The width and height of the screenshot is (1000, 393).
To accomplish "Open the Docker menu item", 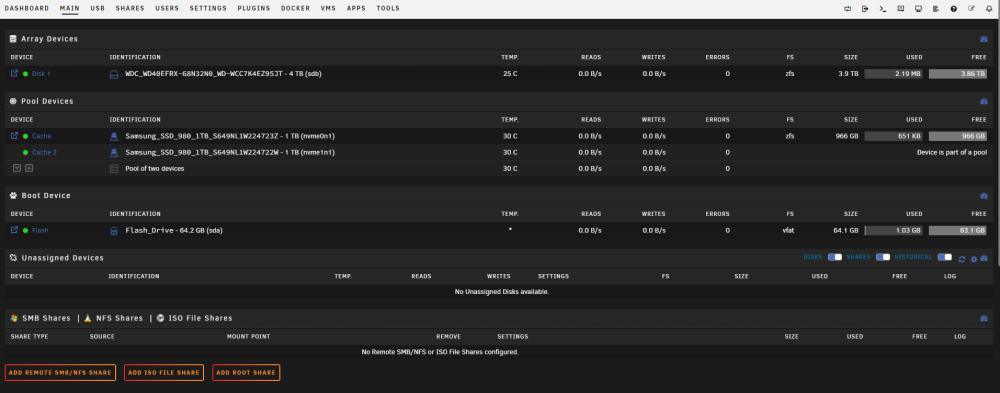I will (295, 8).
